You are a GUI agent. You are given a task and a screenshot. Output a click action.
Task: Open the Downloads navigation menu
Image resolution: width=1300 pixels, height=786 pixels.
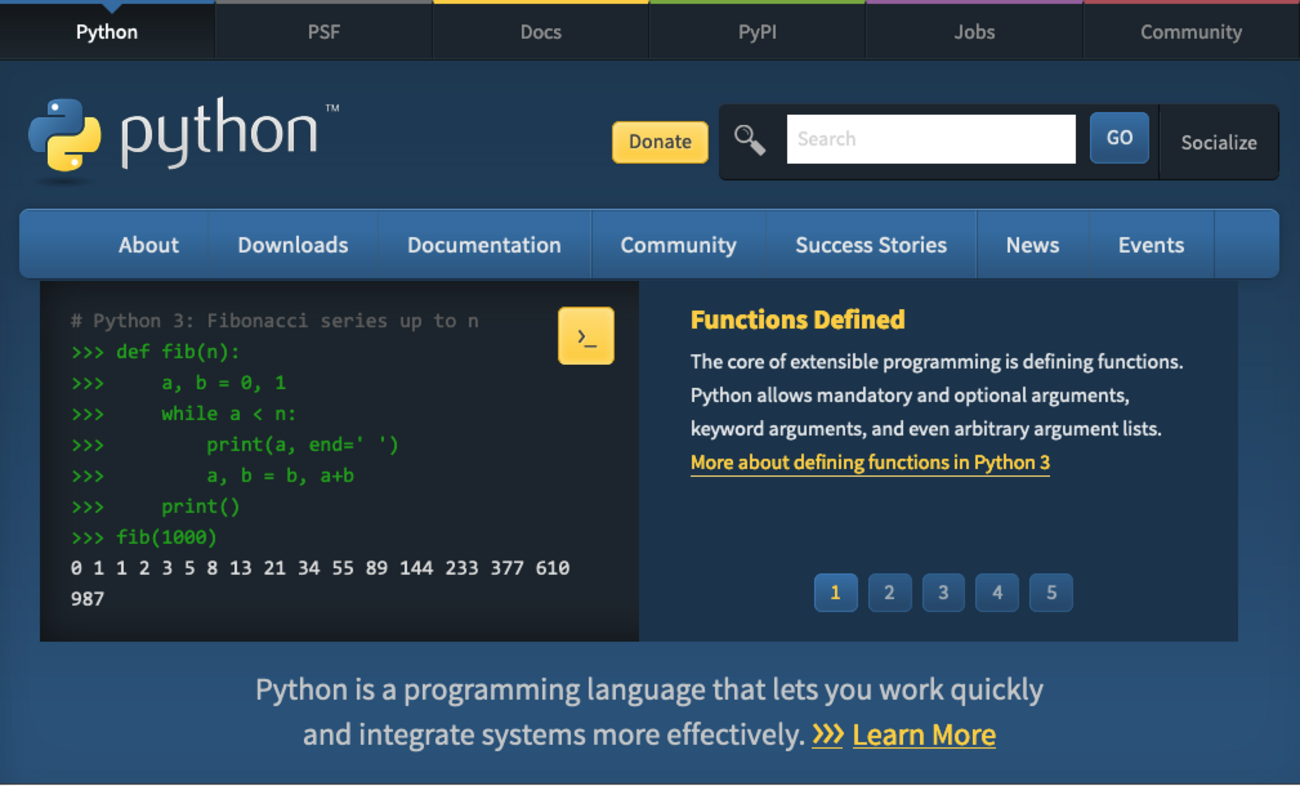coord(293,245)
